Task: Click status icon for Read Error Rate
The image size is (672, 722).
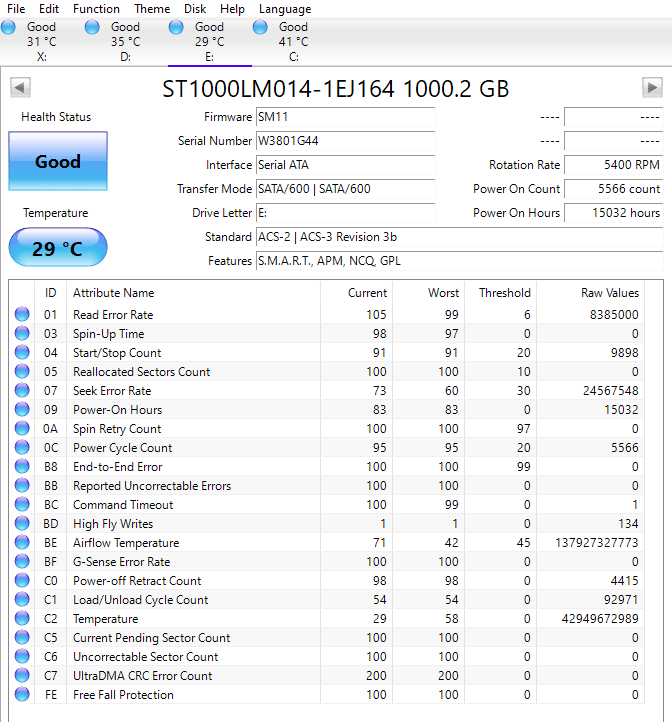Action: point(22,314)
